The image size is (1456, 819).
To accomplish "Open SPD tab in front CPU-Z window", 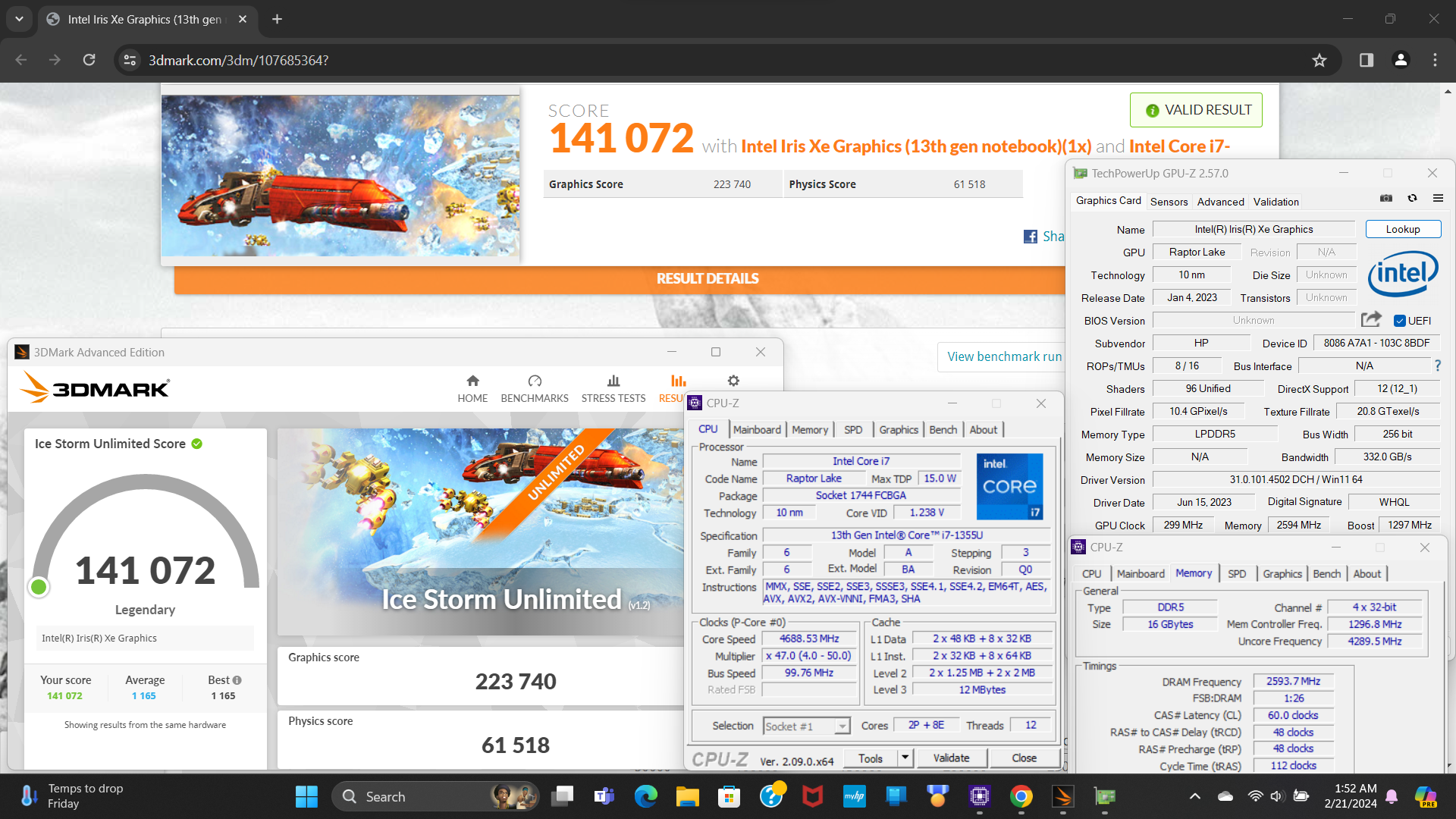I will 853,430.
